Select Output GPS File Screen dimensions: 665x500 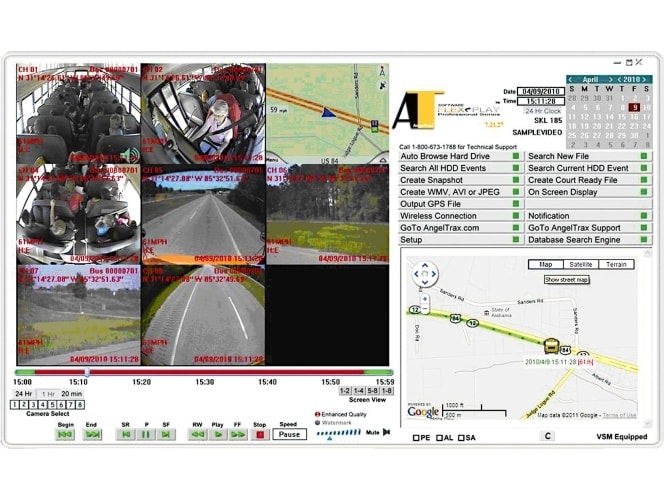[461, 204]
